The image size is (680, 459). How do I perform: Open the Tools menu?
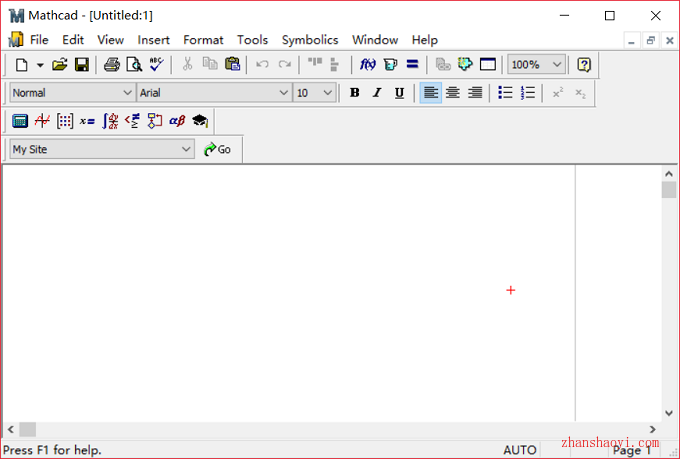[x=252, y=40]
